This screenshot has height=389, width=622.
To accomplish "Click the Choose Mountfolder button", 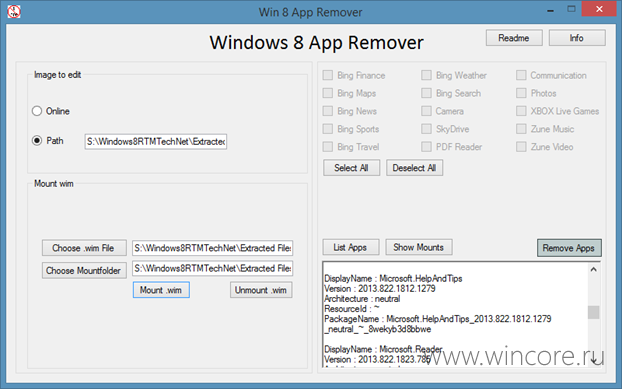I will pyautogui.click(x=84, y=270).
